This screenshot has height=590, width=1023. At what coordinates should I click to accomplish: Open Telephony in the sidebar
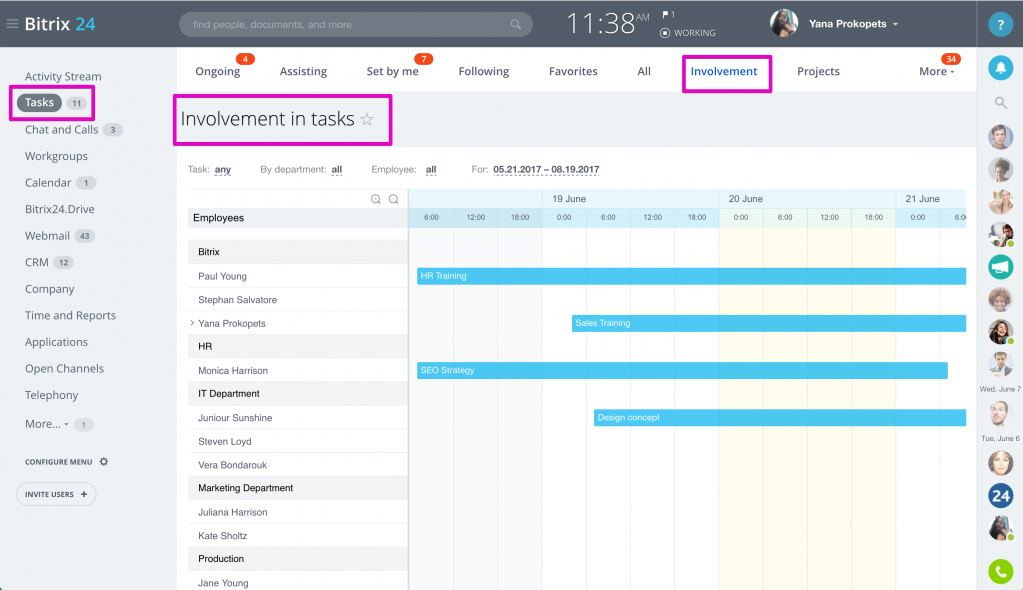(x=52, y=395)
